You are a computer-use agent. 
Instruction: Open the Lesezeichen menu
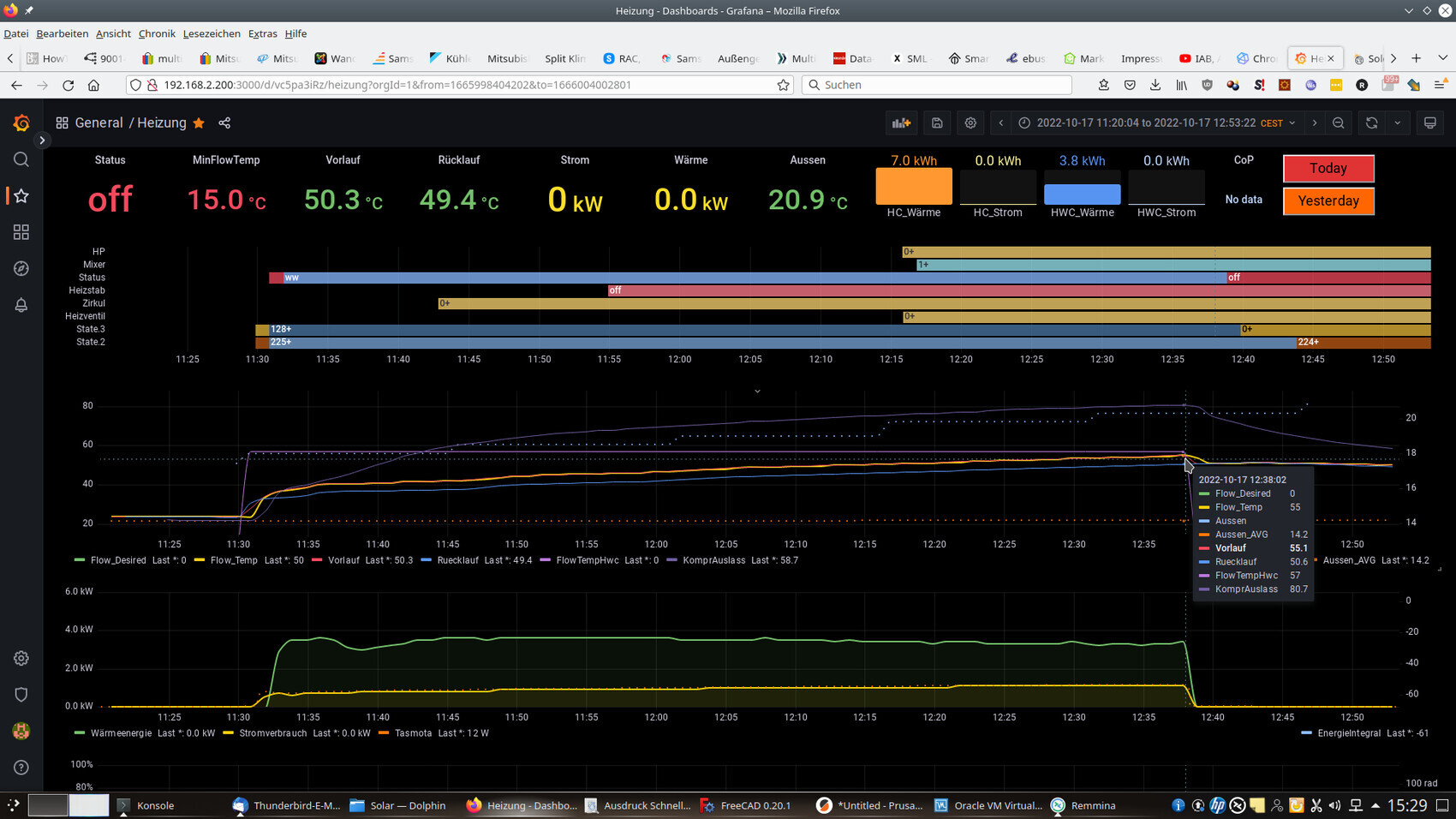(212, 33)
